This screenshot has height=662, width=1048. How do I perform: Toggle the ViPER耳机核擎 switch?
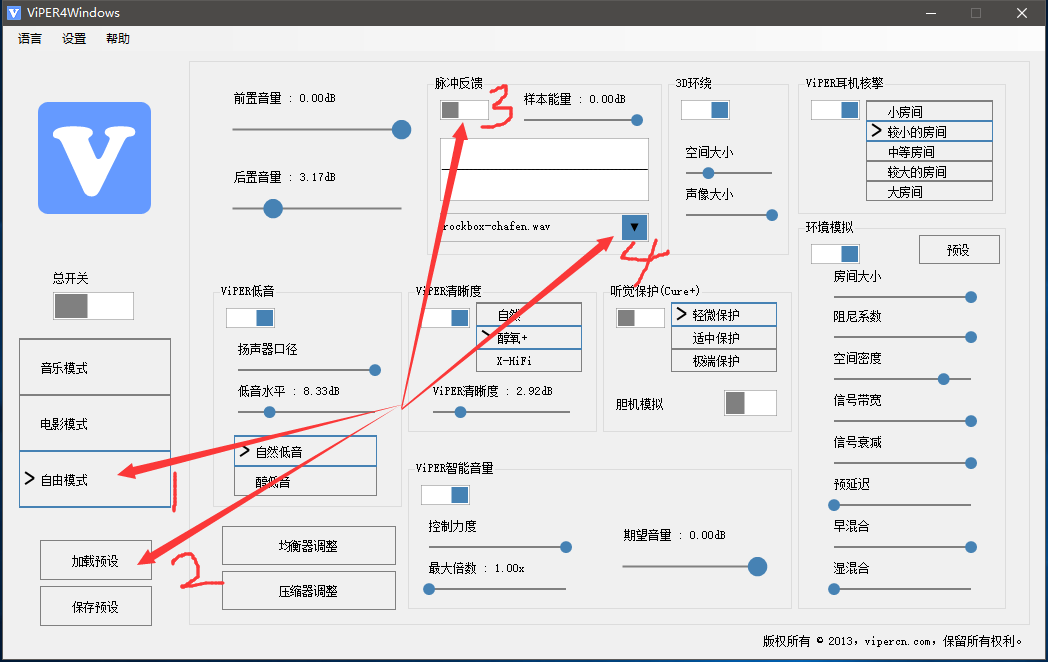tap(835, 110)
